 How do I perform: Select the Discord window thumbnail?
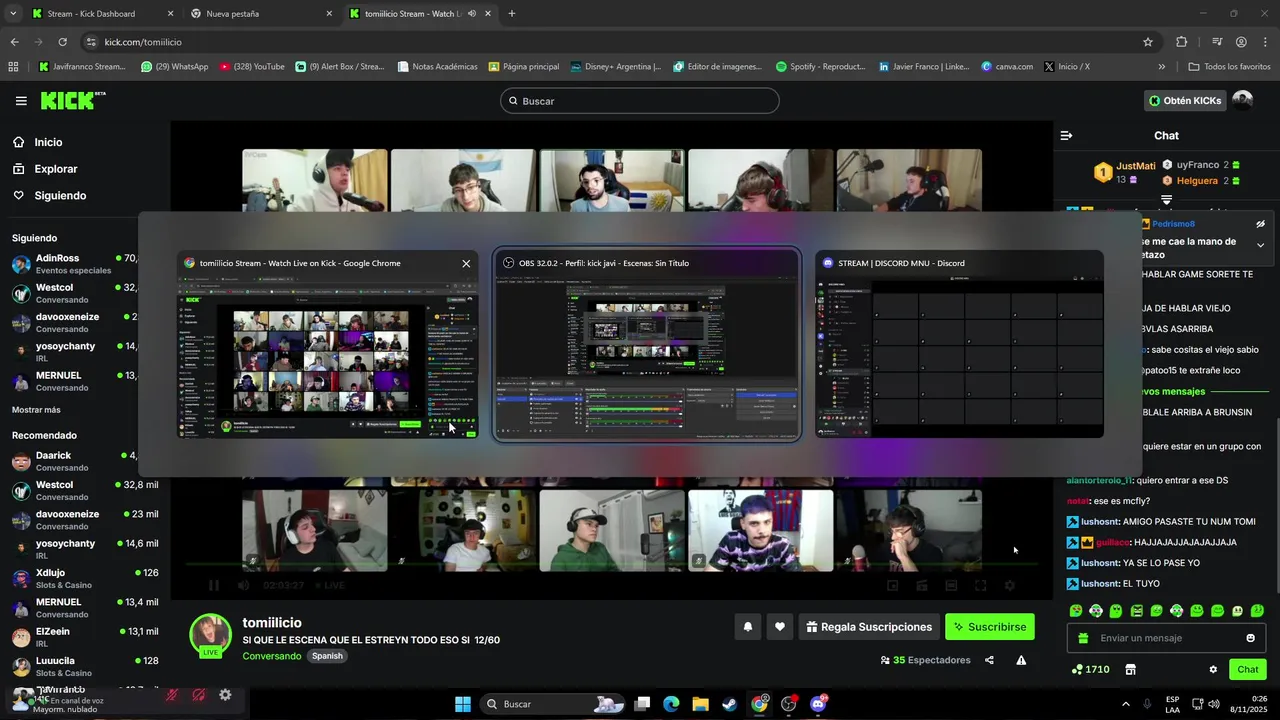tap(959, 345)
